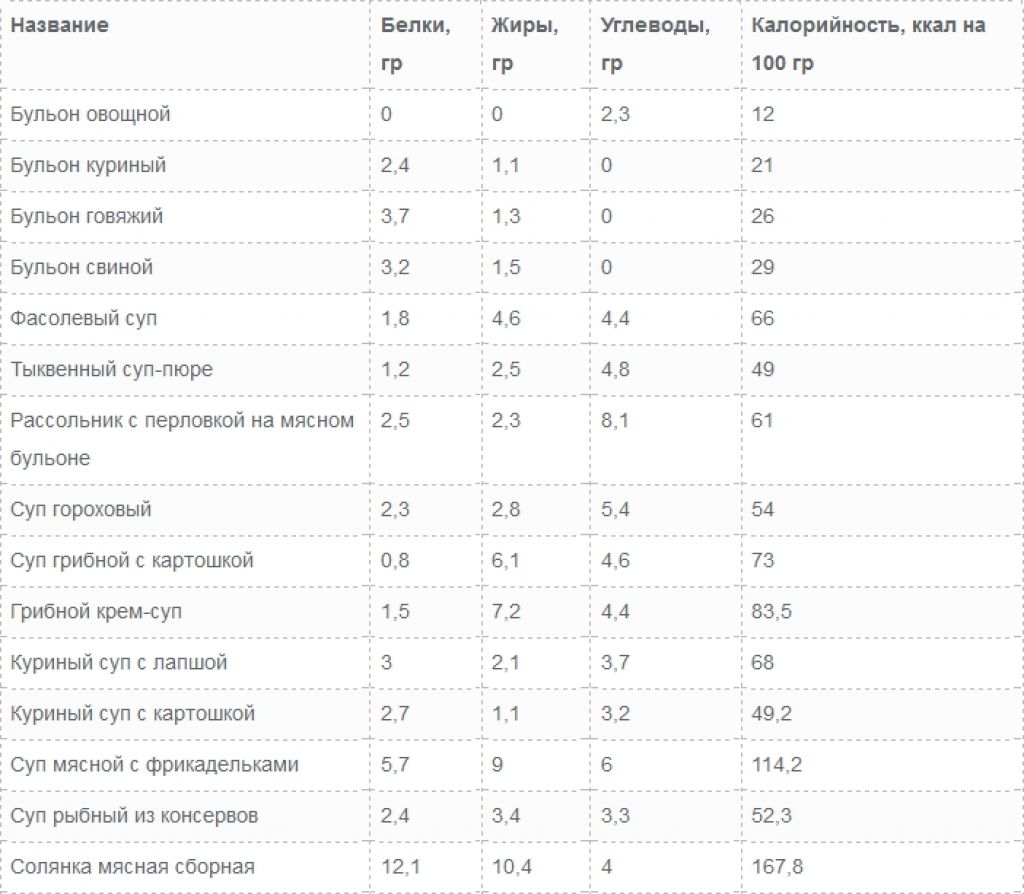
Task: Select Суп мясной с фрикадельками
Action: click(154, 765)
